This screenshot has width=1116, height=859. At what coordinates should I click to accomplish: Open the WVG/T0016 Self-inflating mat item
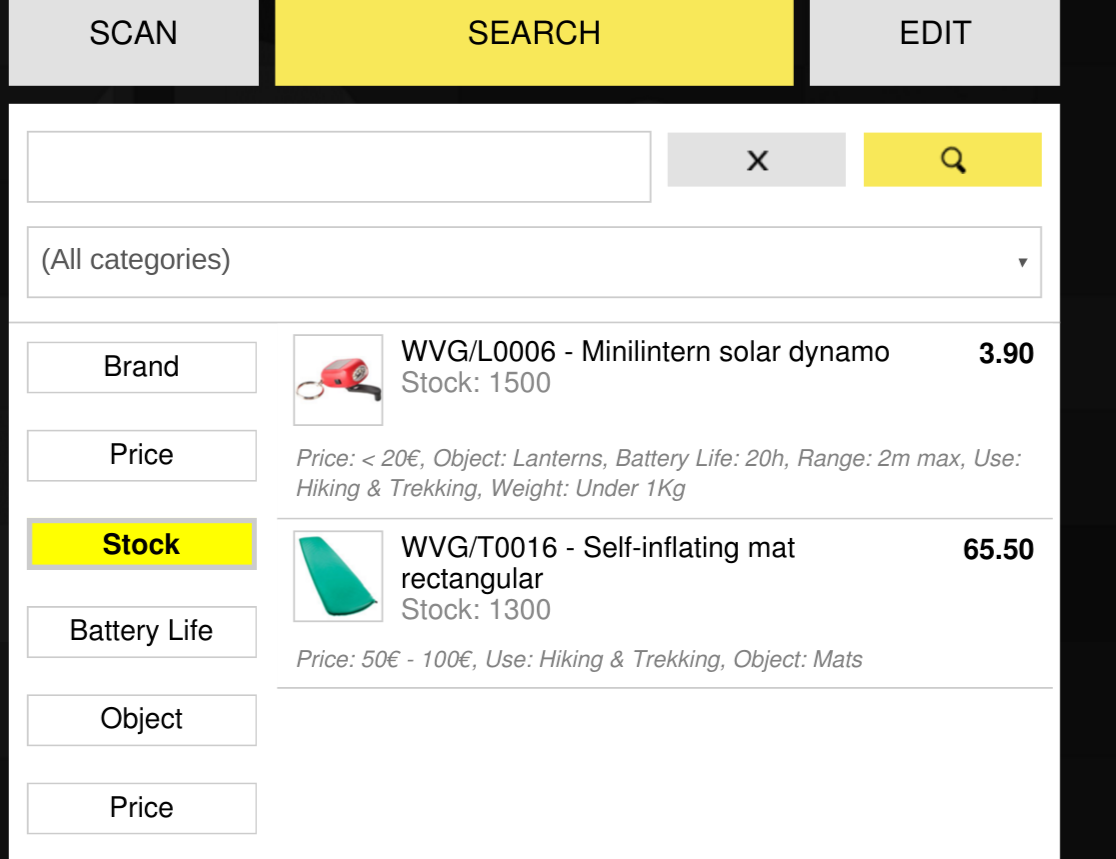(x=597, y=548)
